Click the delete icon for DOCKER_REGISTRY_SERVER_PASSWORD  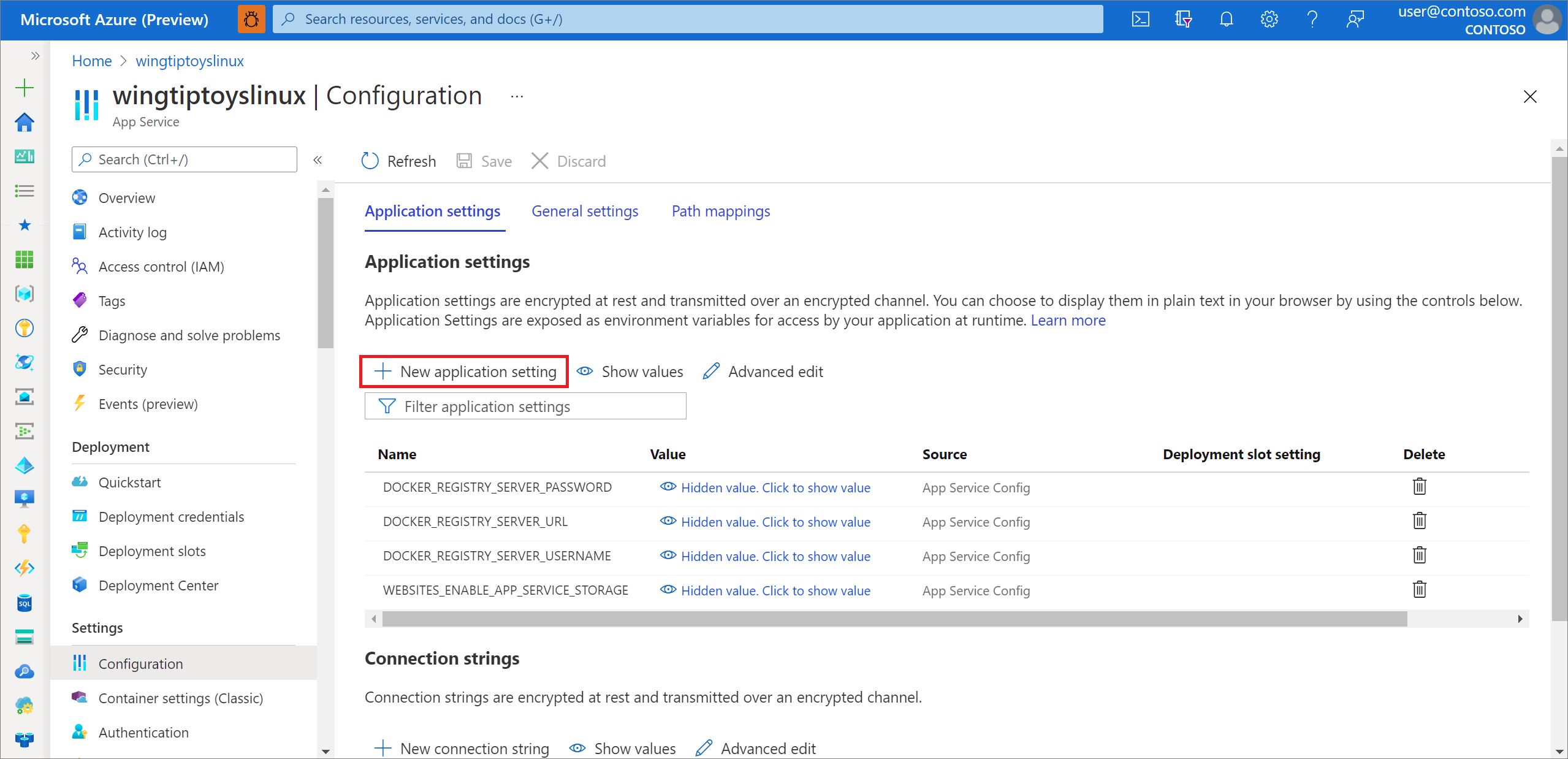(x=1420, y=487)
